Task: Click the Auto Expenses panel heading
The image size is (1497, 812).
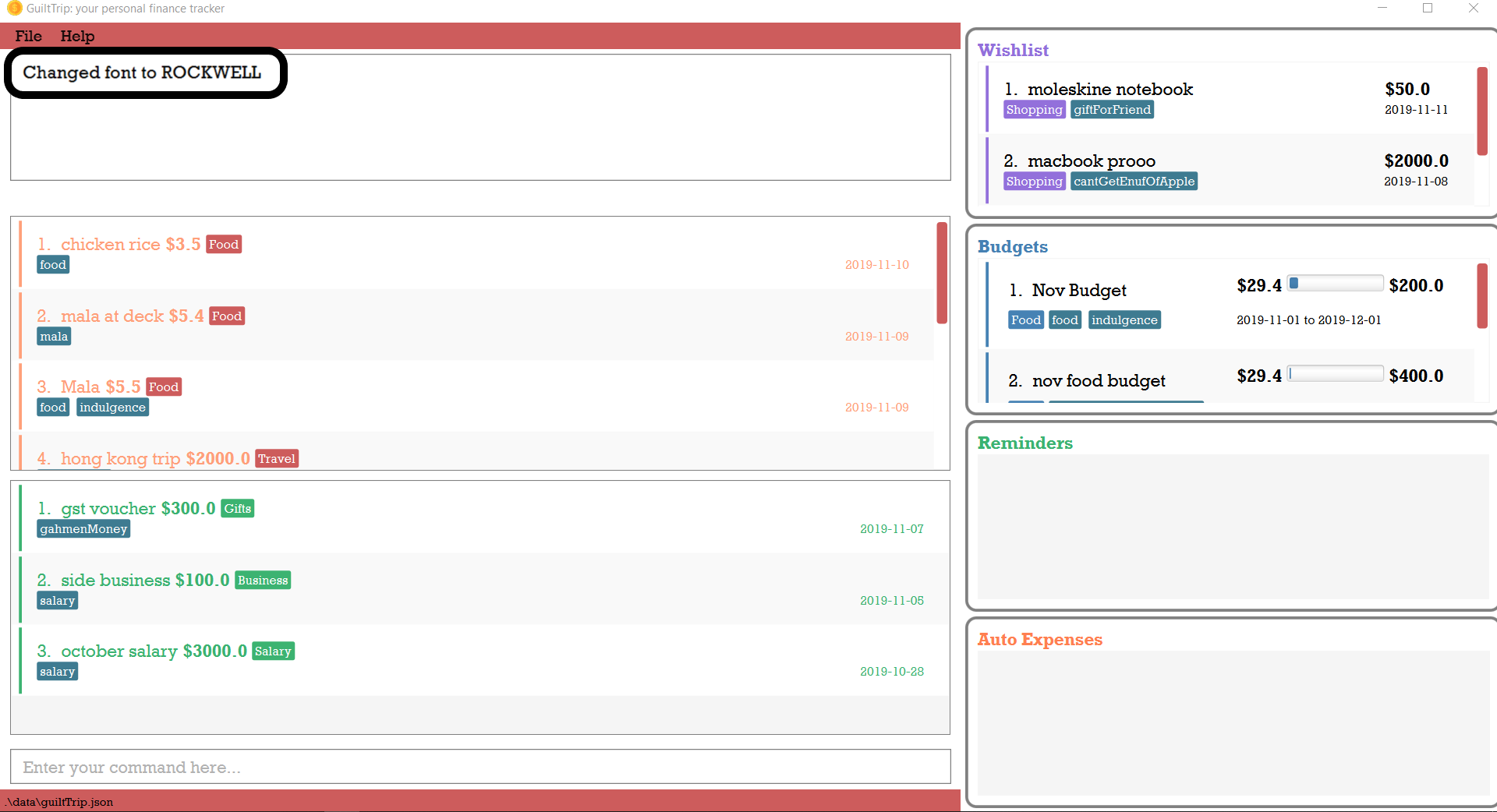Action: (1040, 639)
